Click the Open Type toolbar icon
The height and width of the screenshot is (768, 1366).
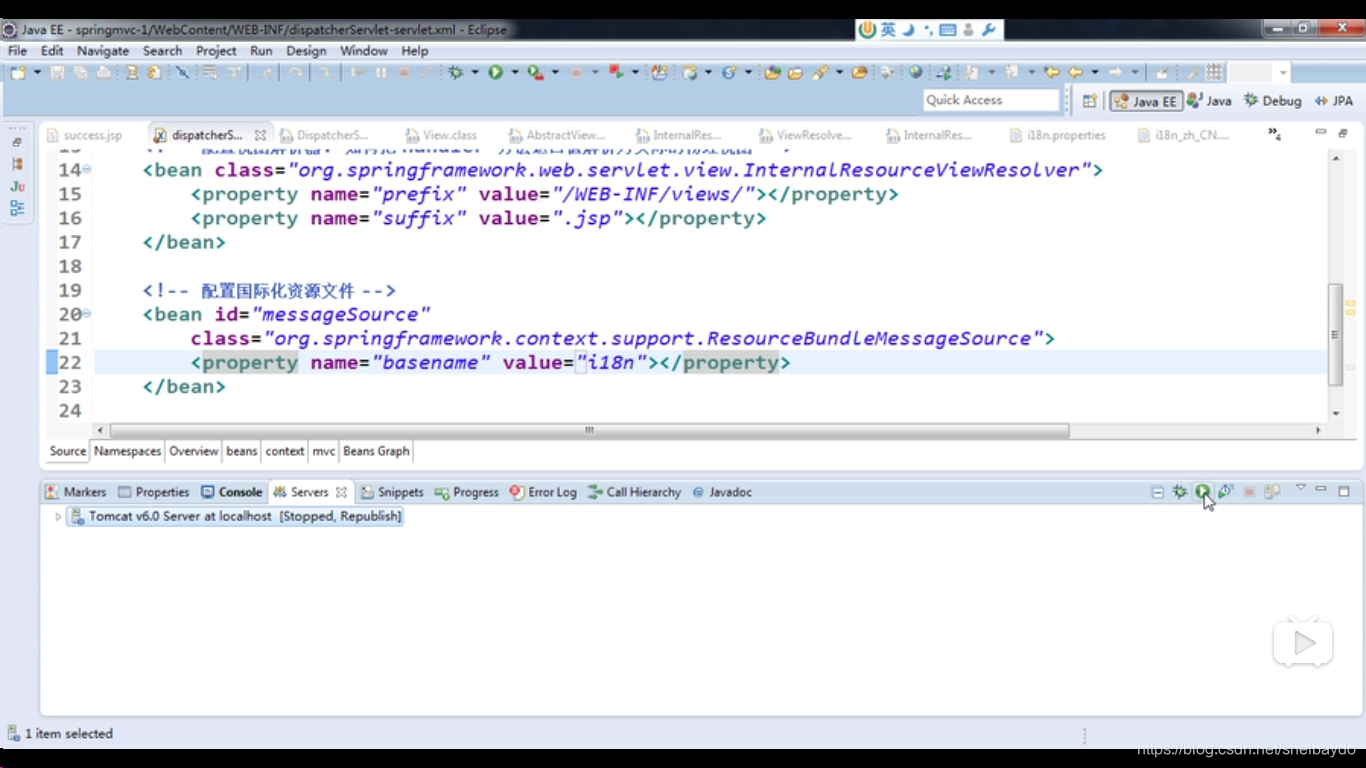(x=772, y=73)
